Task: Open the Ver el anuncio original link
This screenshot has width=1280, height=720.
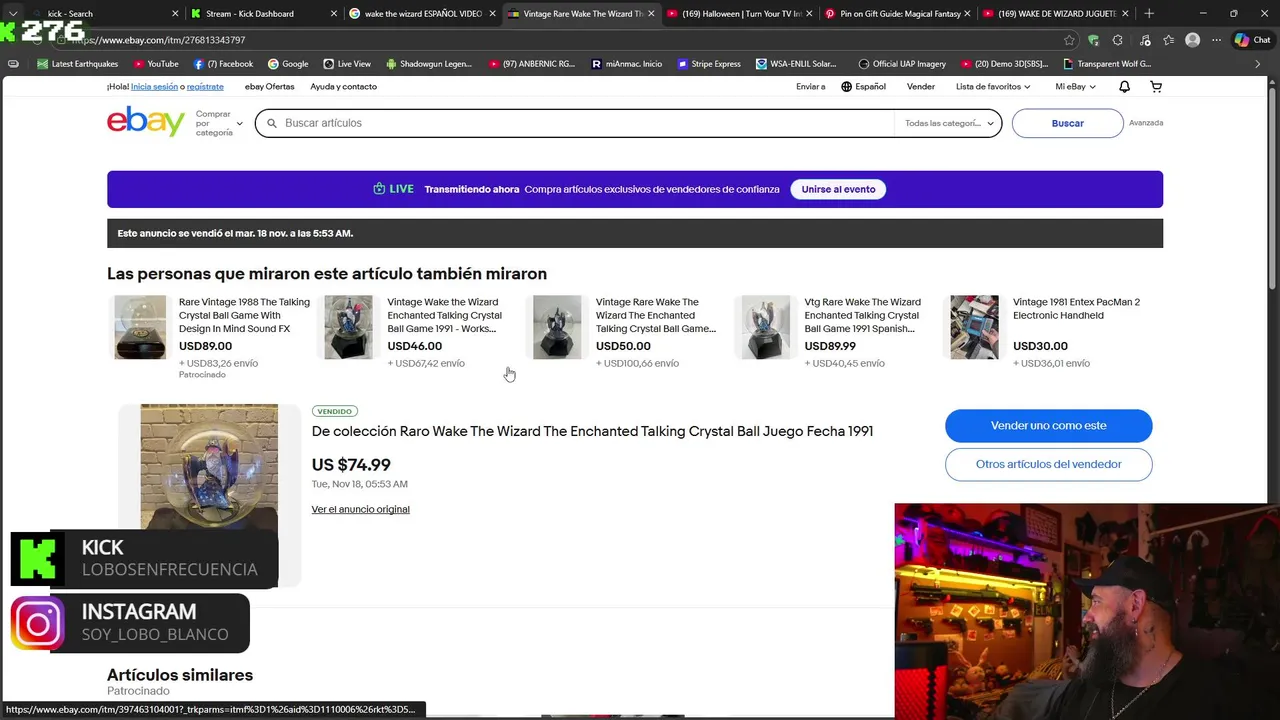Action: coord(360,509)
